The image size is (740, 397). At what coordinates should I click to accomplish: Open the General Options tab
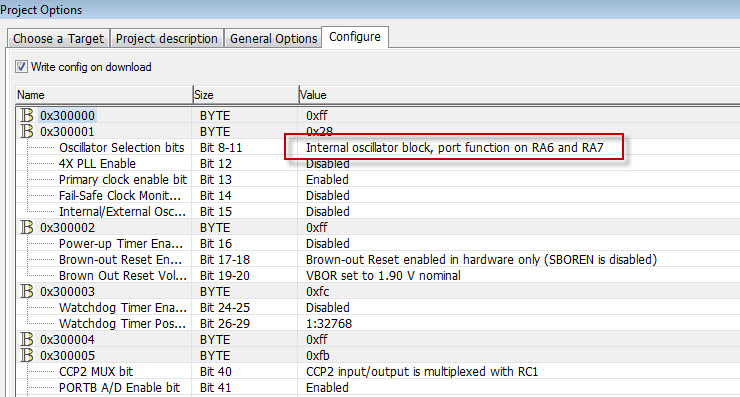pyautogui.click(x=273, y=38)
